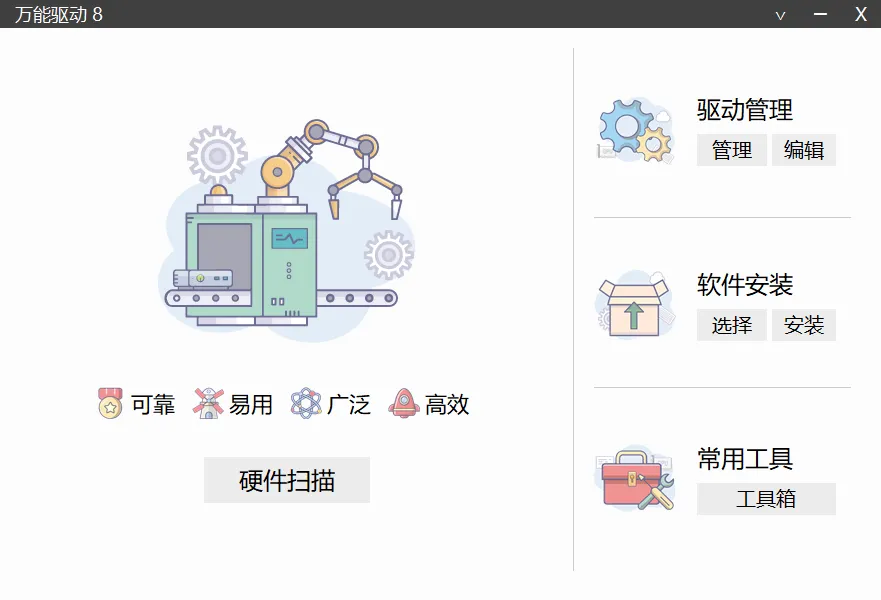
Task: Minimize the 万能驱动 window
Action: point(820,14)
